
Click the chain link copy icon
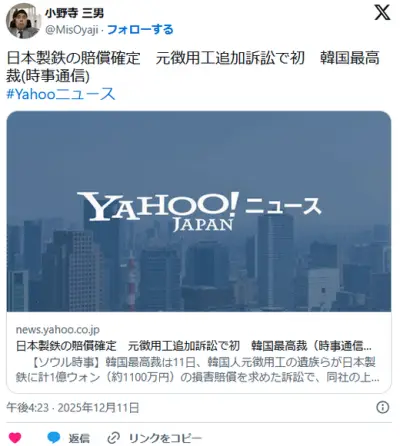click(x=114, y=438)
